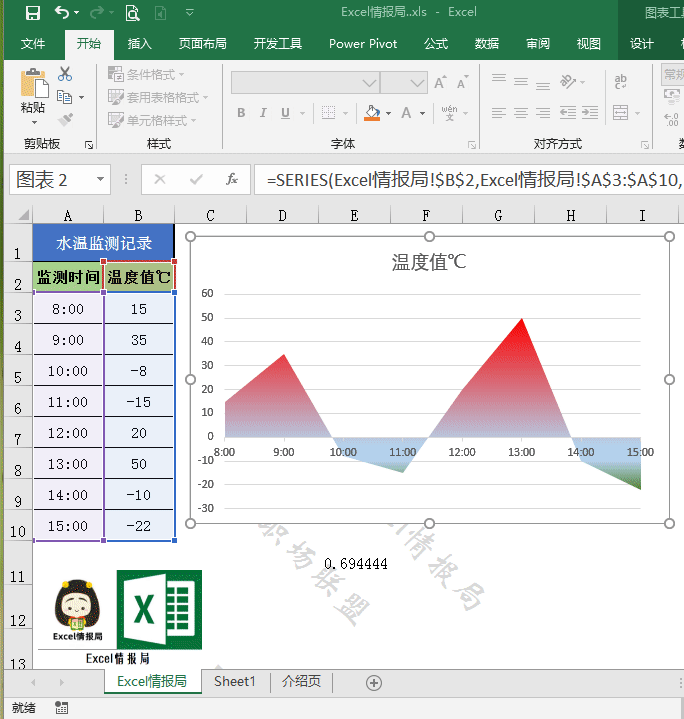Open alignment settings dialog launcher
Image resolution: width=684 pixels, height=719 pixels.
tap(645, 145)
